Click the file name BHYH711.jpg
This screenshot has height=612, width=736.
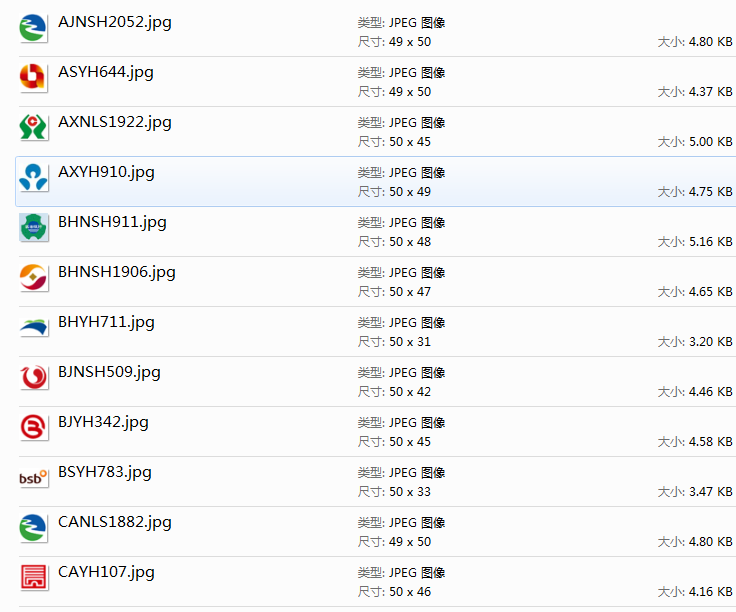(106, 322)
